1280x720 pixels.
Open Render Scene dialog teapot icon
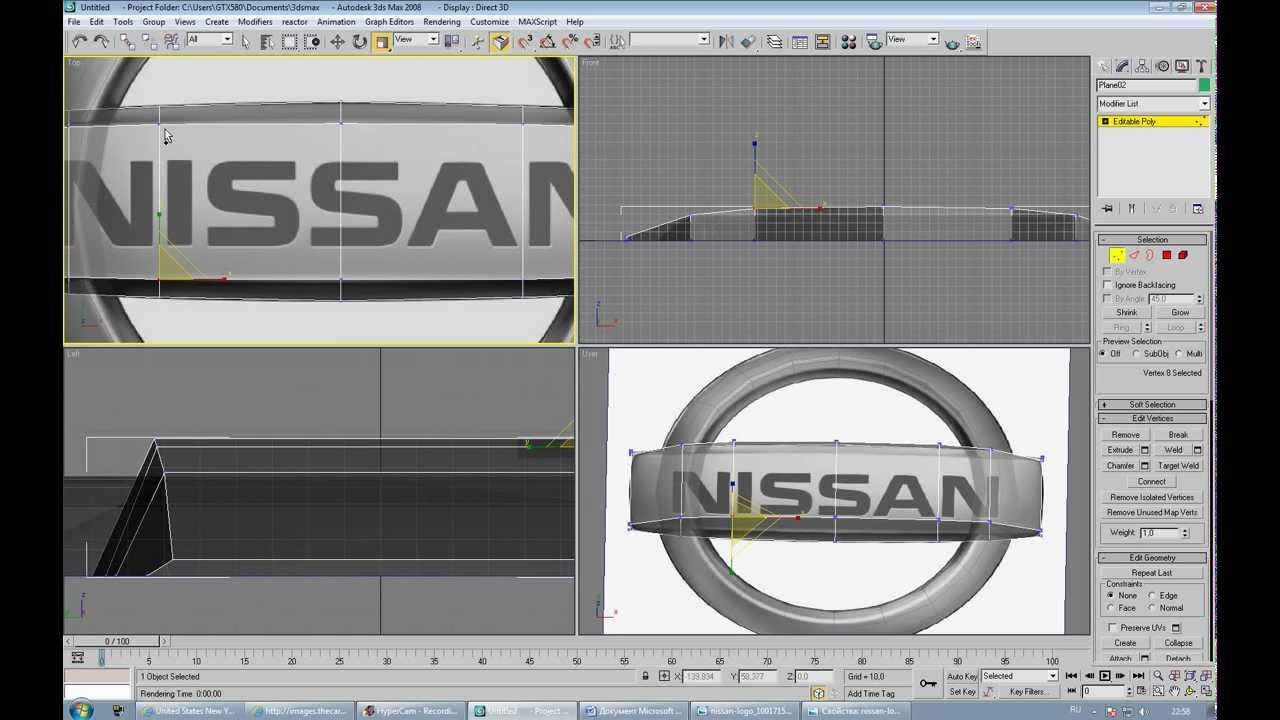coord(875,41)
